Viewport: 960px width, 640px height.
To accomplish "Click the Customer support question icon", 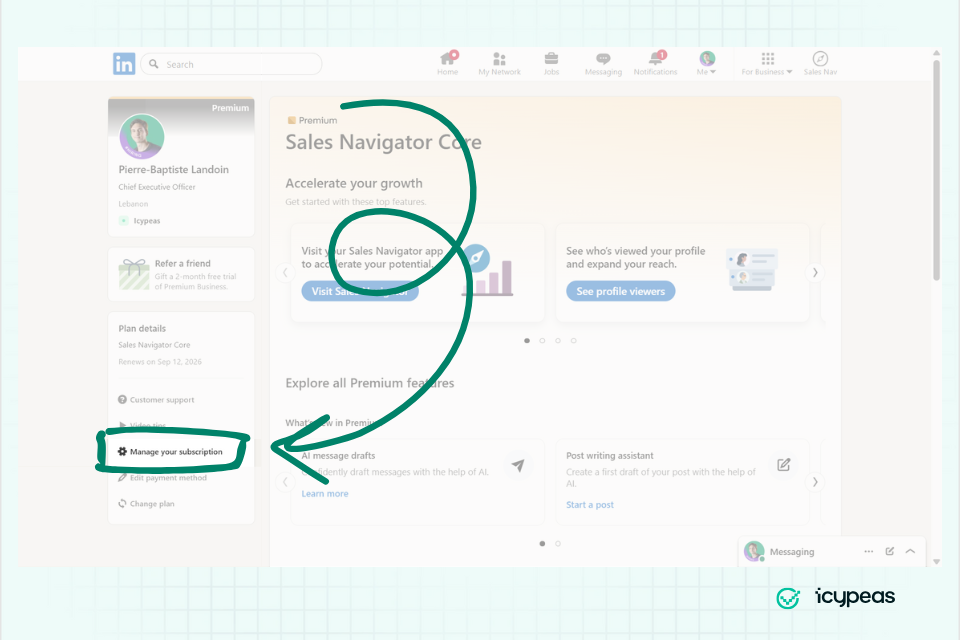I will click(x=122, y=399).
